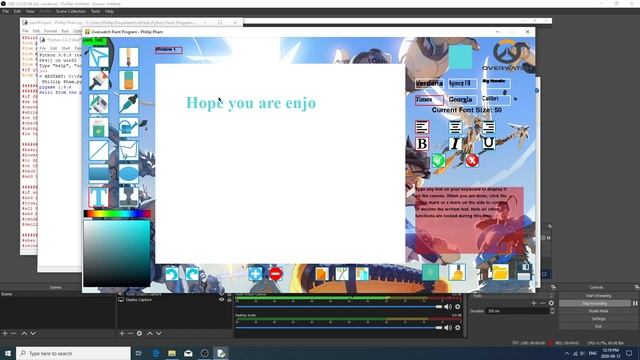The width and height of the screenshot is (640, 360).
Task: Open OBS Scene Collection menu
Action: [71, 11]
